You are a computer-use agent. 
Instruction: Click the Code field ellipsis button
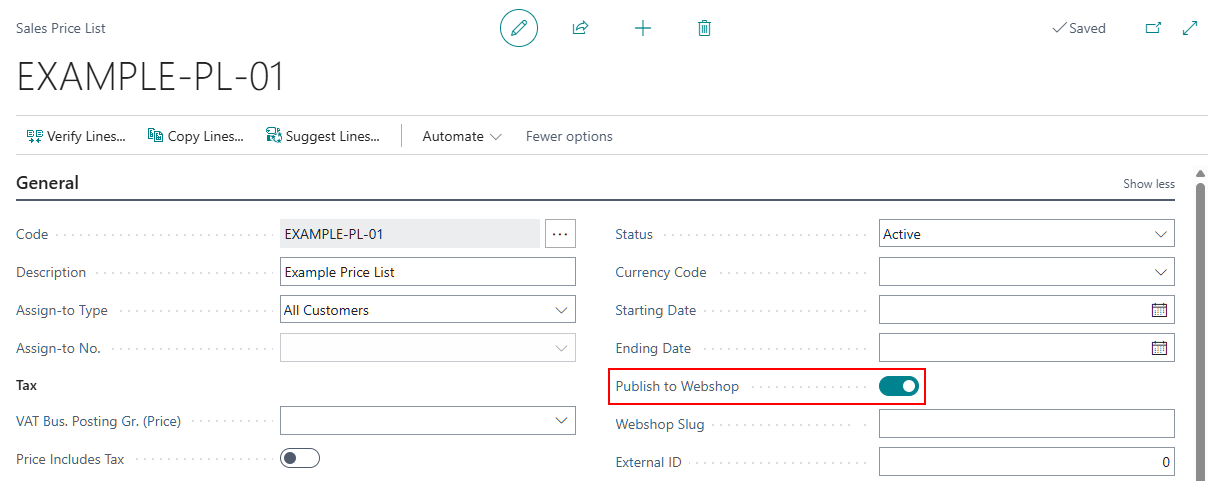[560, 234]
